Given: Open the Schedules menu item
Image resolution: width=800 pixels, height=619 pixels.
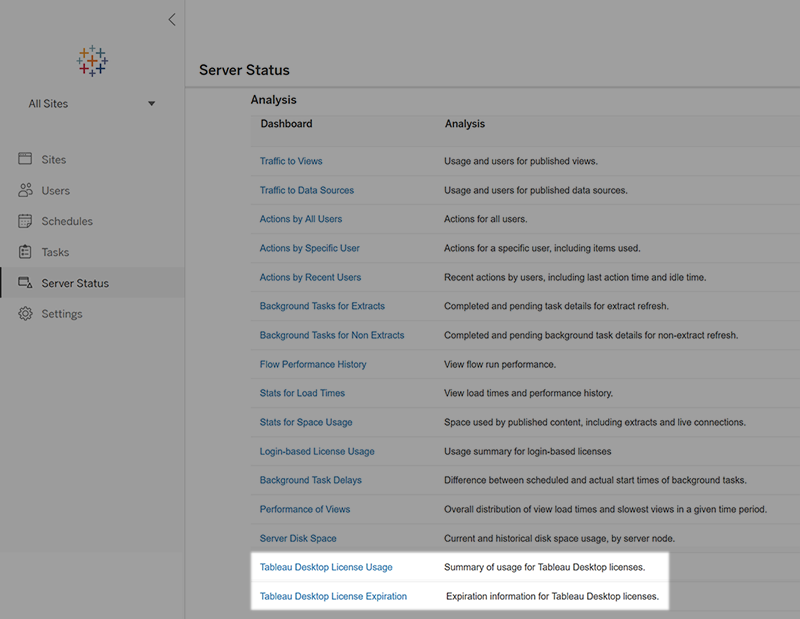Looking at the screenshot, I should 67,221.
